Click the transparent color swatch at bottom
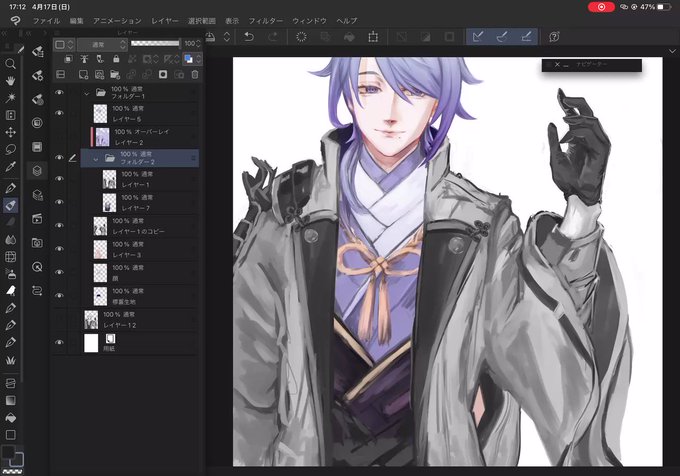680x476 pixels. pyautogui.click(x=13, y=471)
